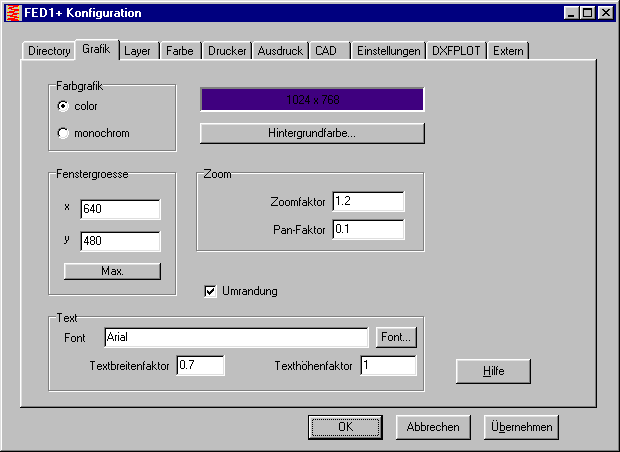This screenshot has height=452, width=620.
Task: Open the Font... chooser button
Action: 395,337
